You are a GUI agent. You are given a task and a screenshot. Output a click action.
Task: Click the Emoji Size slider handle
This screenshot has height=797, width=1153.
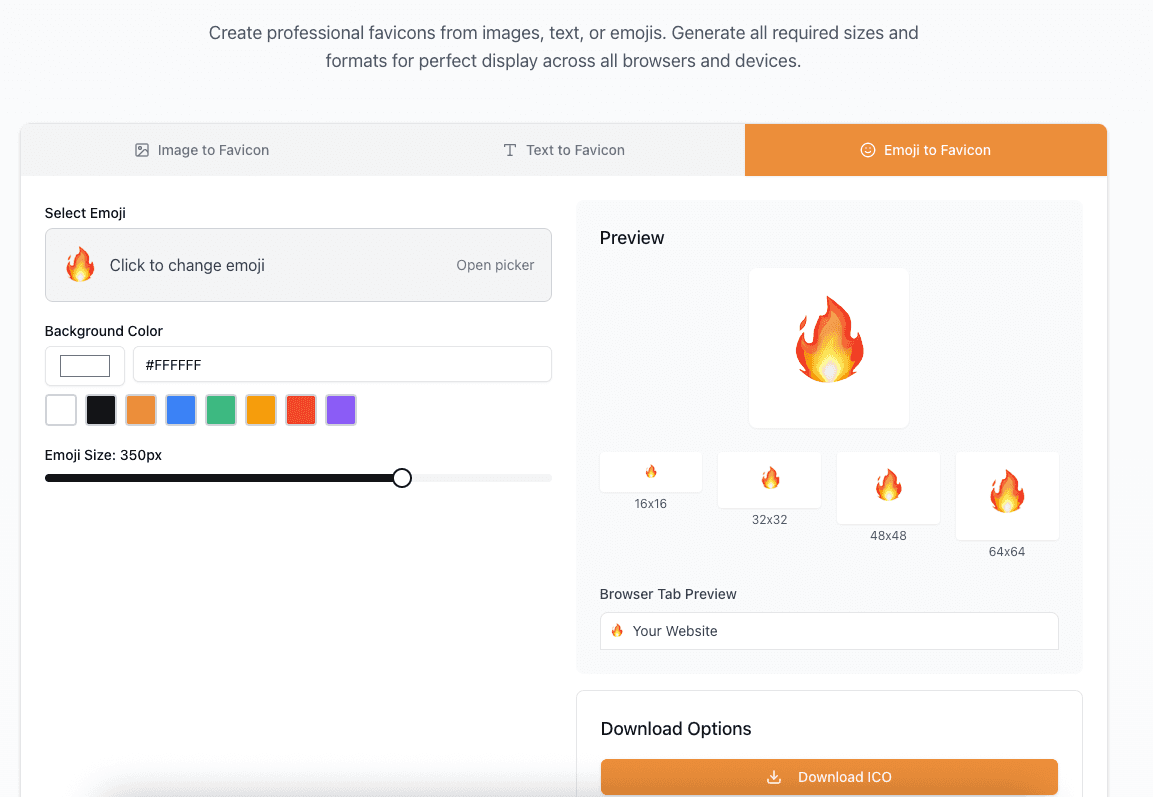(x=401, y=478)
